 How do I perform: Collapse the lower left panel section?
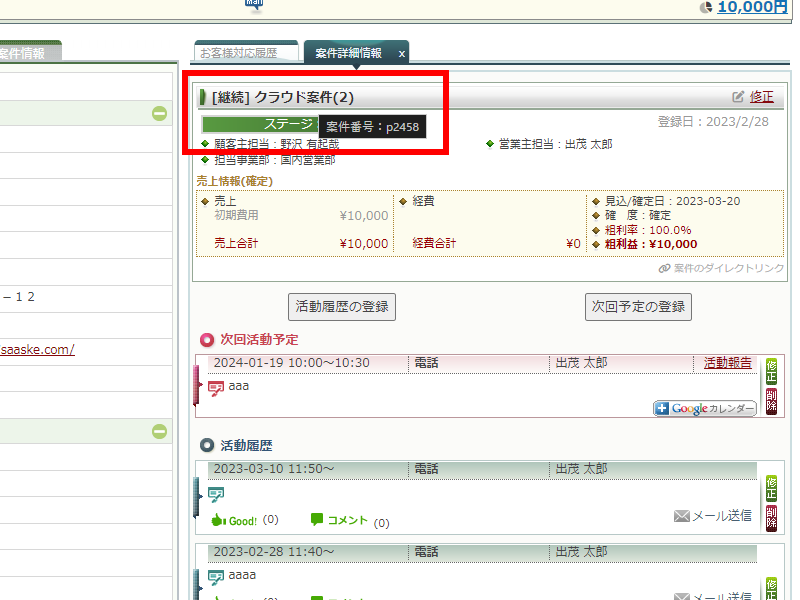(160, 431)
